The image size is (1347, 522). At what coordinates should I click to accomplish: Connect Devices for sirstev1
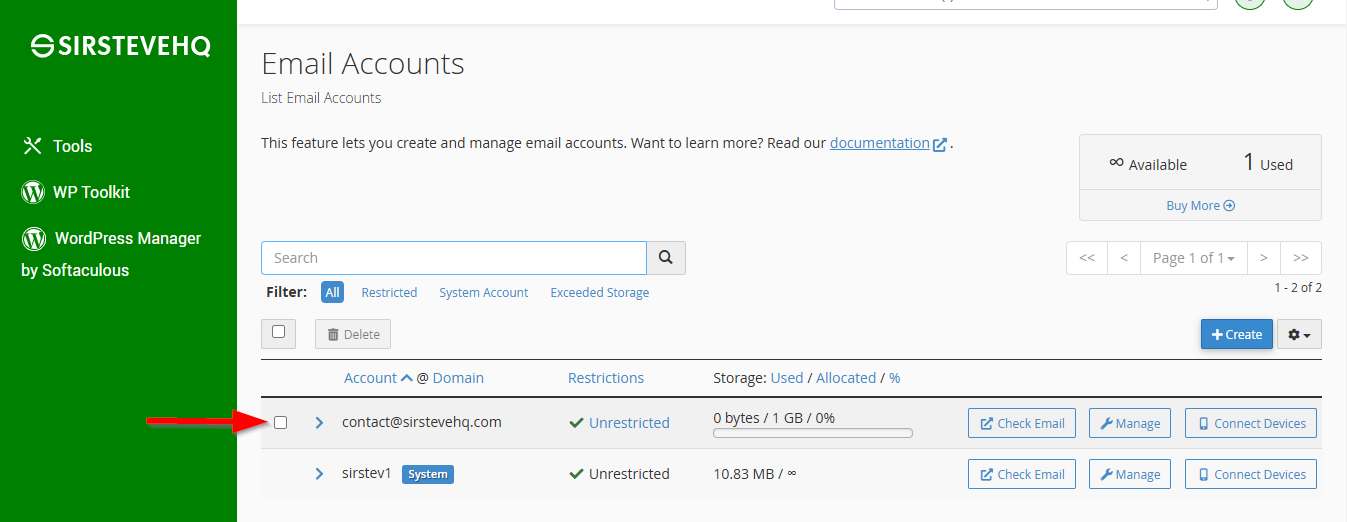coord(1251,474)
